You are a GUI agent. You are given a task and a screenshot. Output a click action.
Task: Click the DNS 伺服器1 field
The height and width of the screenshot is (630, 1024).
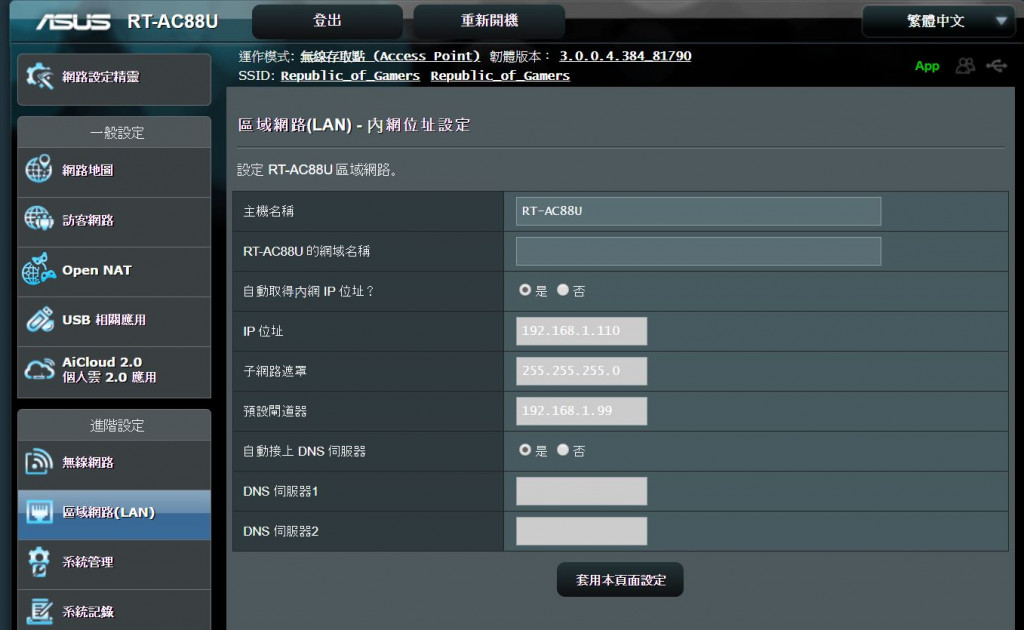(x=581, y=491)
